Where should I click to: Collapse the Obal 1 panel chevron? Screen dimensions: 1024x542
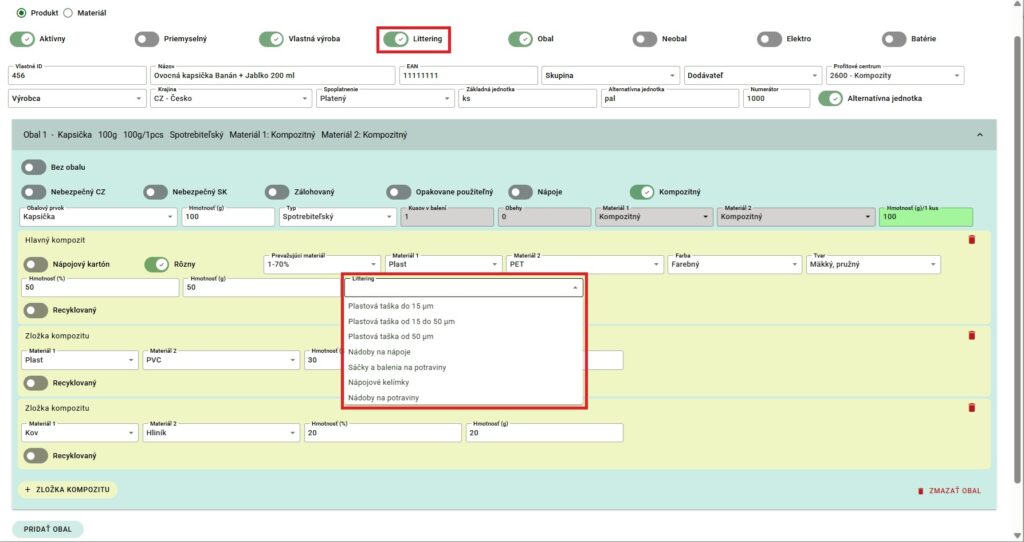pyautogui.click(x=978, y=135)
